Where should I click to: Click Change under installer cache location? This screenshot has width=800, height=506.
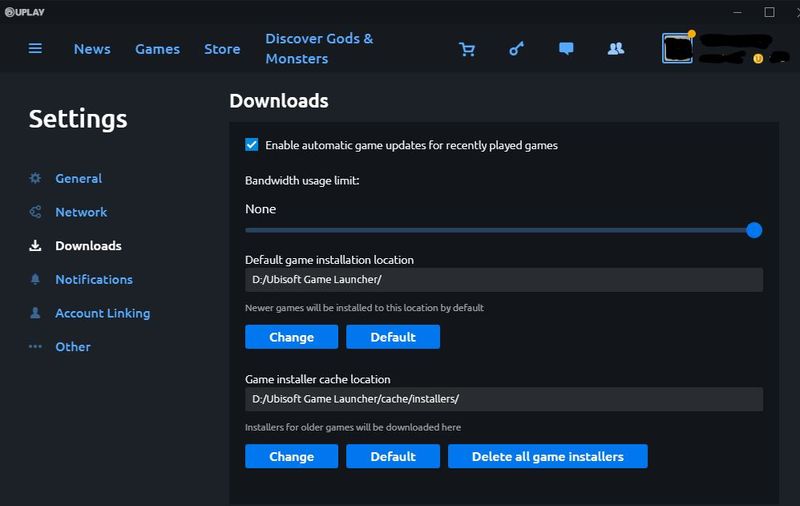coord(291,456)
